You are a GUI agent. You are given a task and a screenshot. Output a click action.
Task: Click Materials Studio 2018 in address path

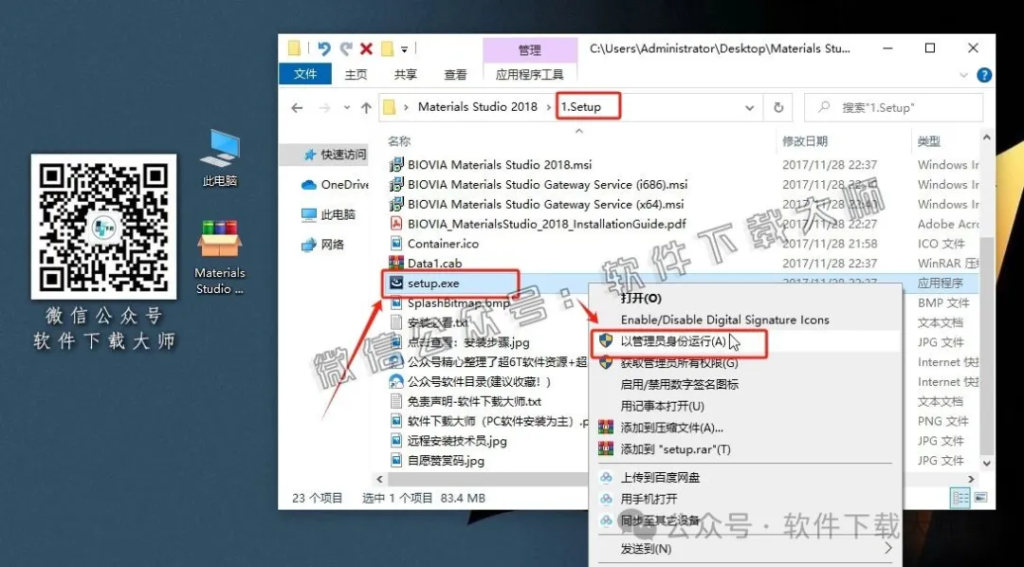(477, 107)
